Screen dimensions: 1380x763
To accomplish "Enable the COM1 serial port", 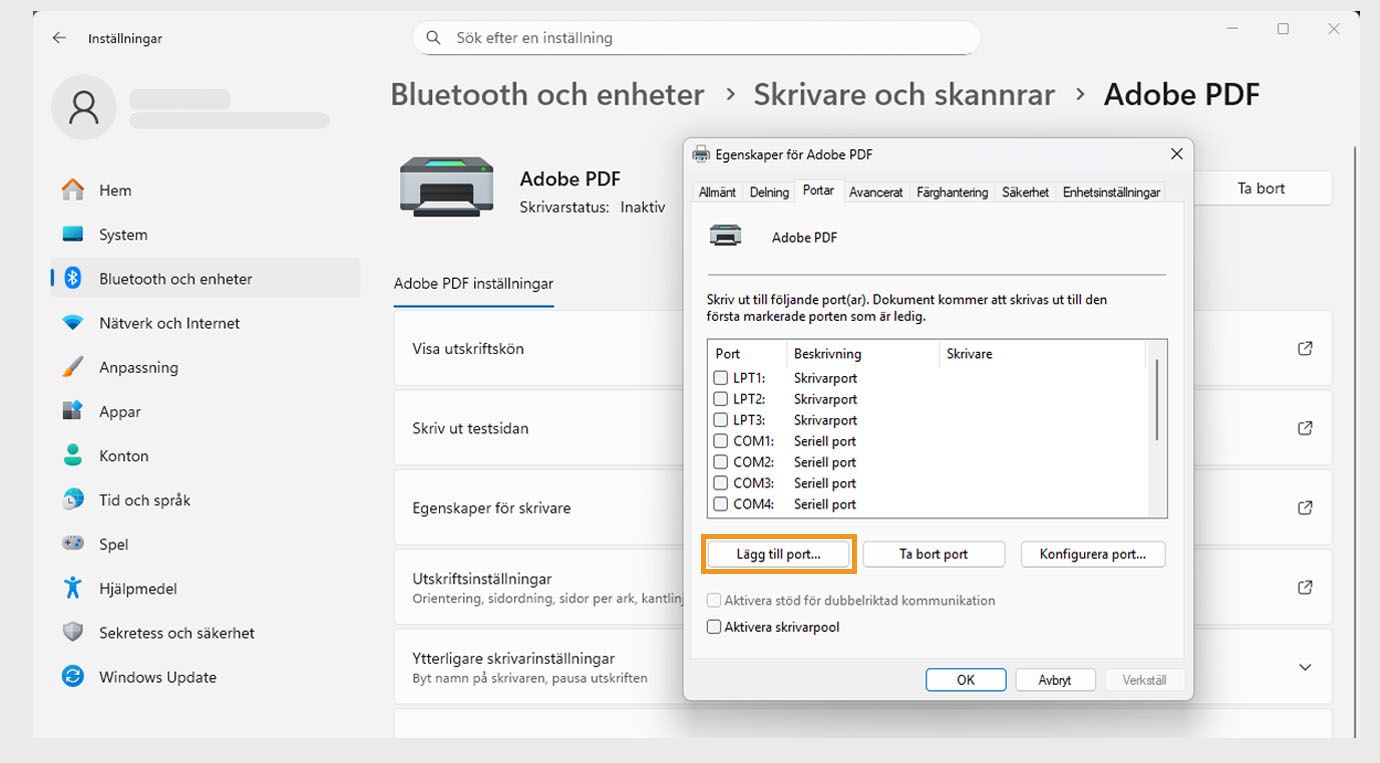I will 720,441.
